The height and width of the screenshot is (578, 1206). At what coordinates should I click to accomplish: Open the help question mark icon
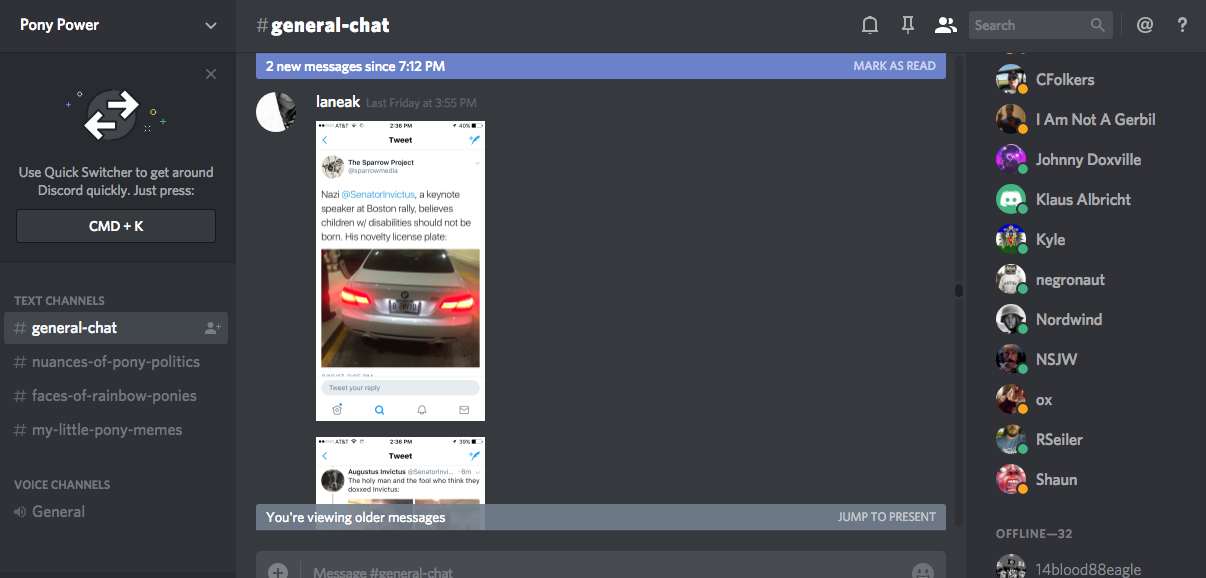1182,25
